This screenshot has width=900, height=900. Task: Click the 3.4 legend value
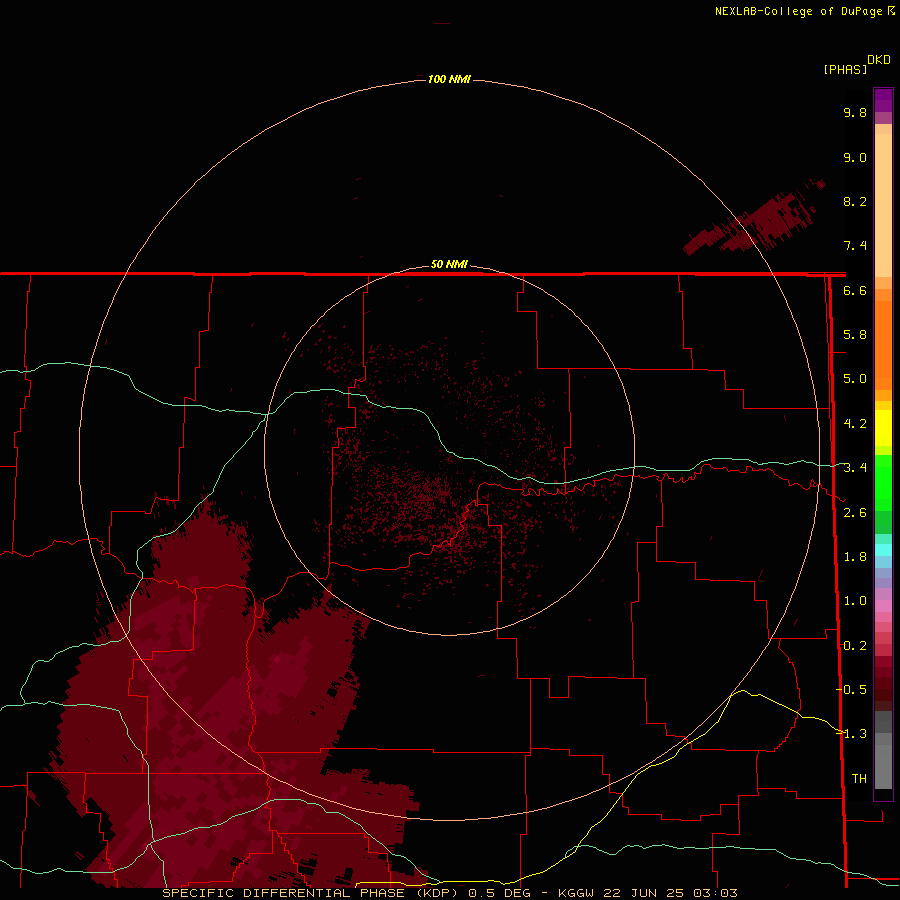point(855,468)
